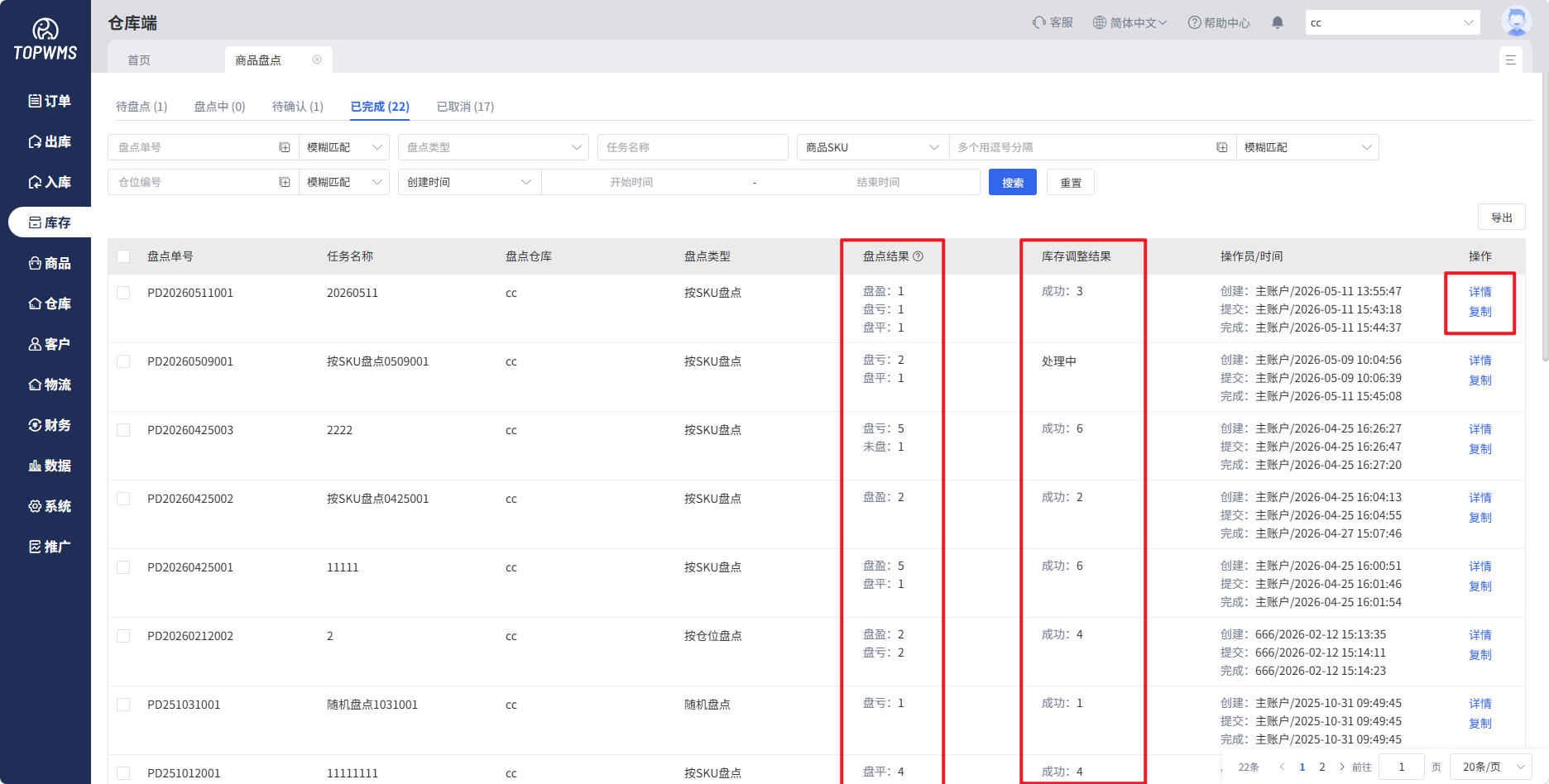
Task: Open 详情 for PD20260511001
Action: pos(1480,292)
